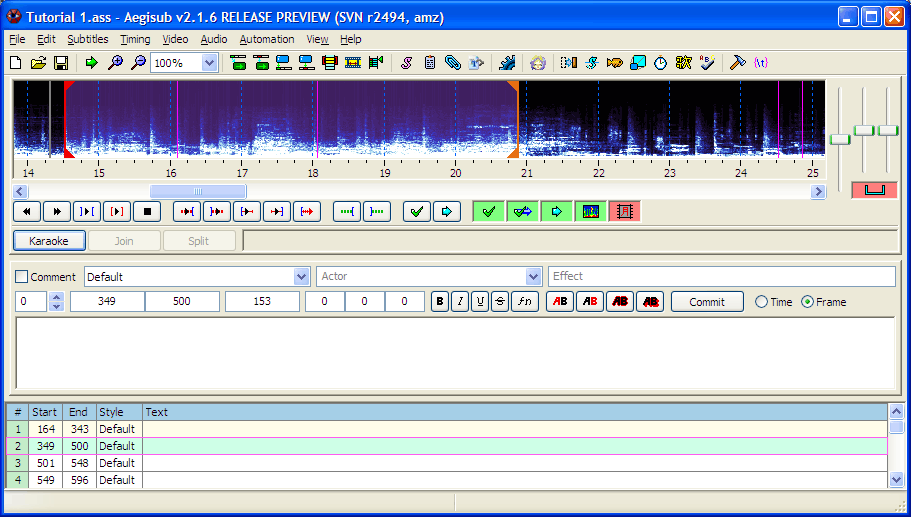The image size is (911, 517).
Task: Open the Styling Assistant icon
Action: tap(592, 63)
